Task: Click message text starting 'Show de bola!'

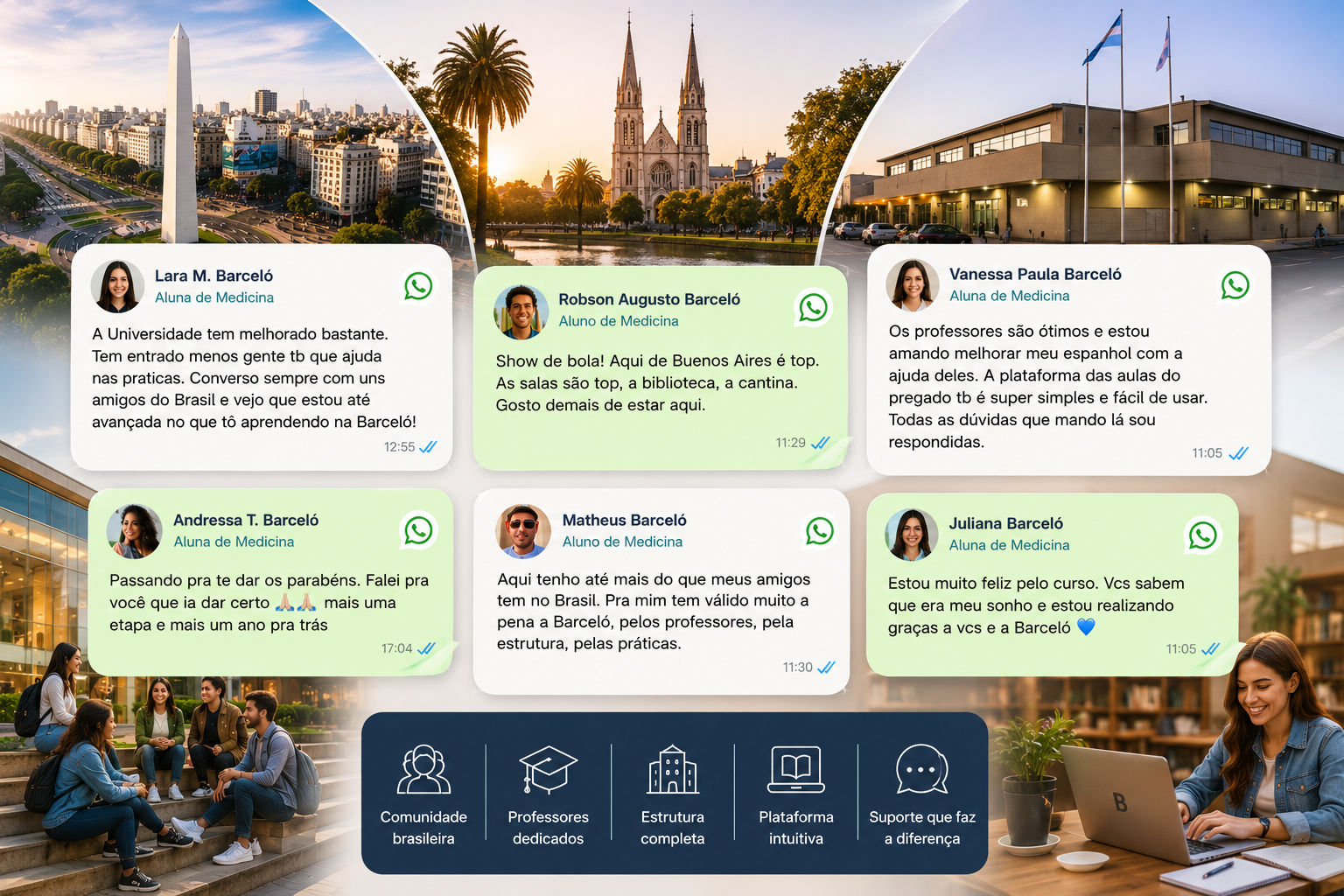Action: [x=657, y=382]
